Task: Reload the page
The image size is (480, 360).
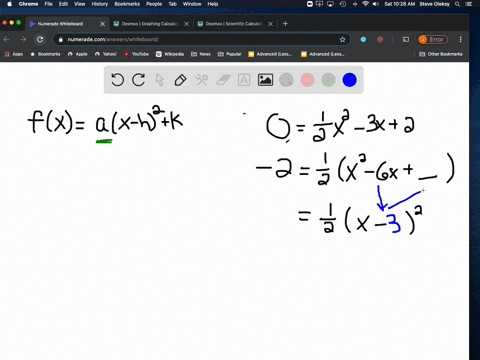Action: pyautogui.click(x=40, y=39)
